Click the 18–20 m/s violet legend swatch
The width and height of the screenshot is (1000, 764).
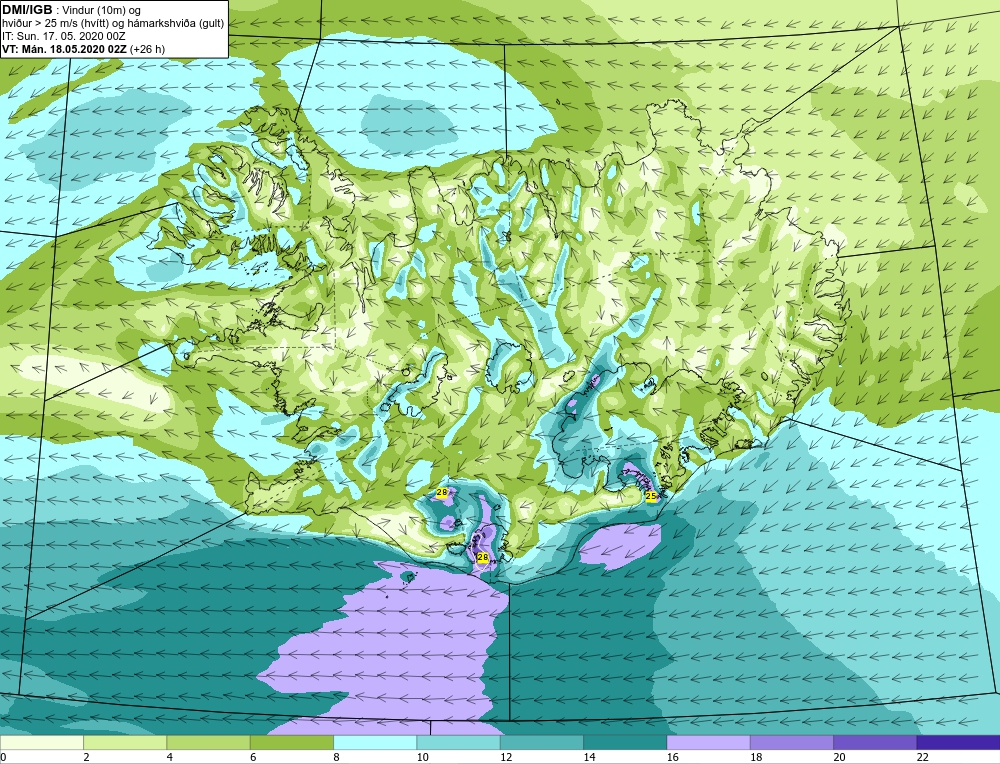(792, 743)
